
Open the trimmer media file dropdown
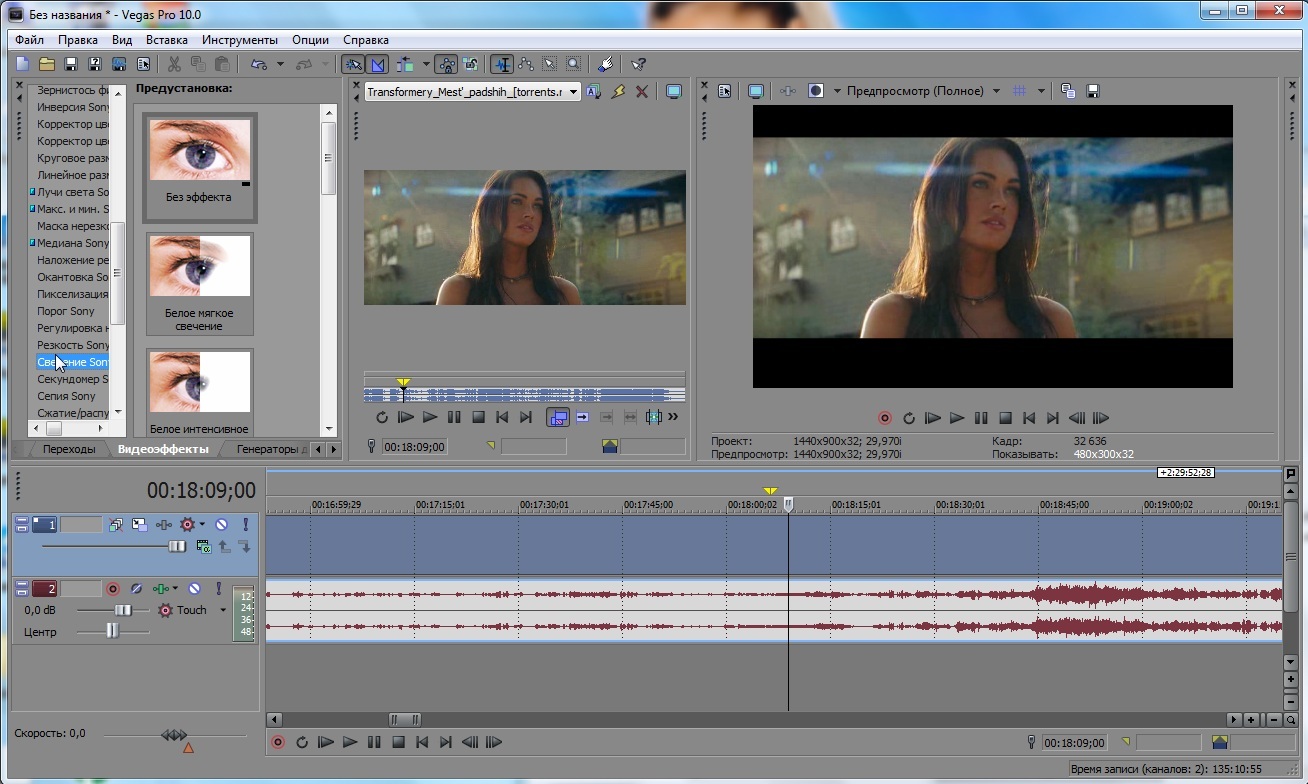coord(573,92)
